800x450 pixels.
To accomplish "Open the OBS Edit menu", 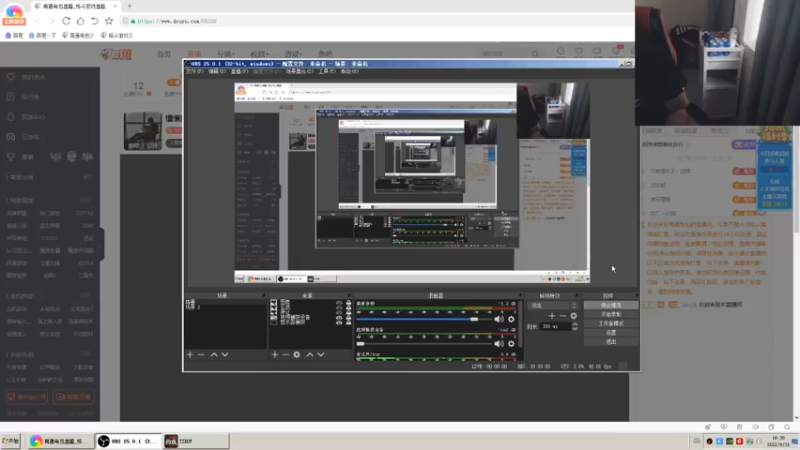I will pos(217,71).
